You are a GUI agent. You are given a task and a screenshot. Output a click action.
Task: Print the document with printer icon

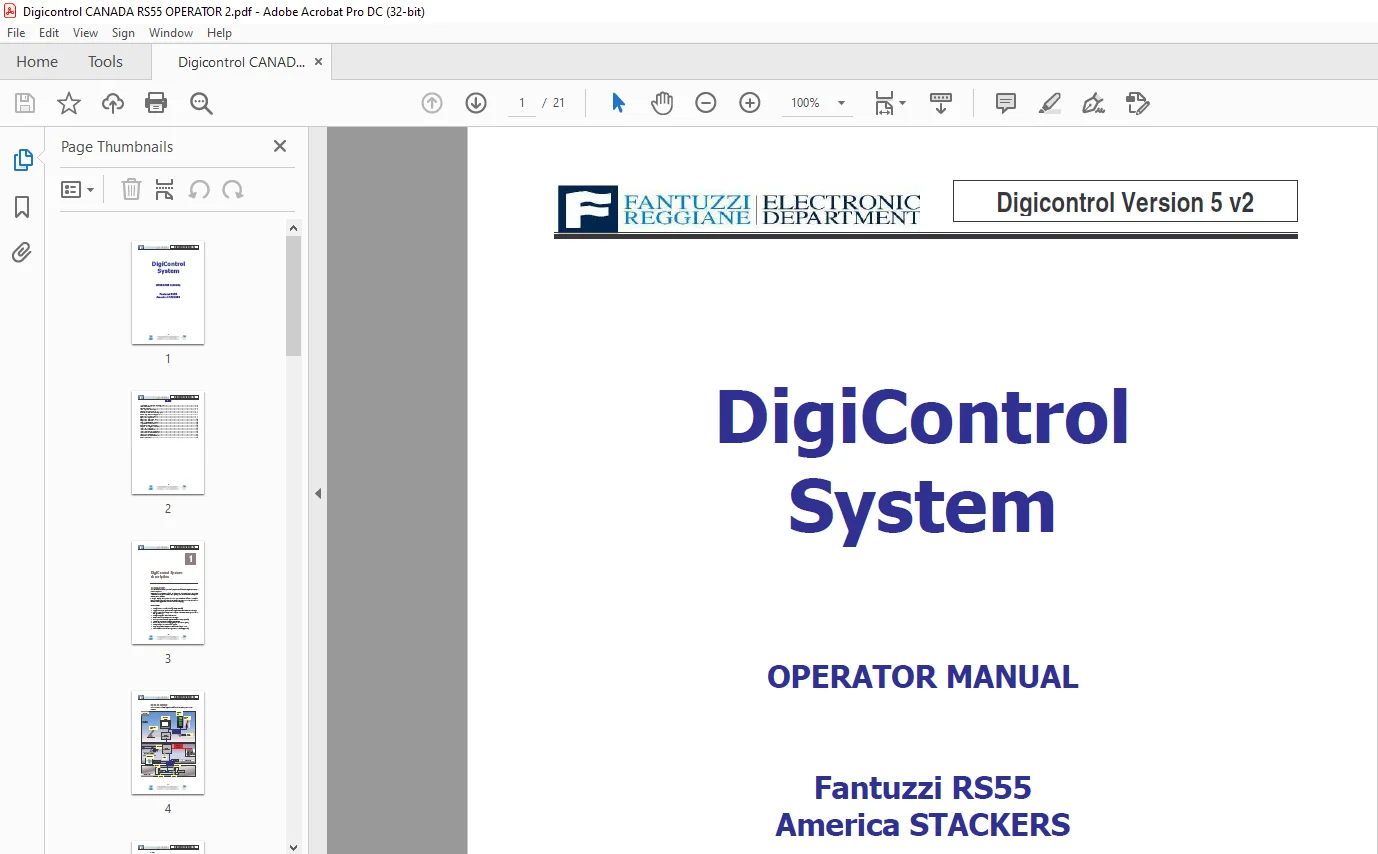coord(156,103)
